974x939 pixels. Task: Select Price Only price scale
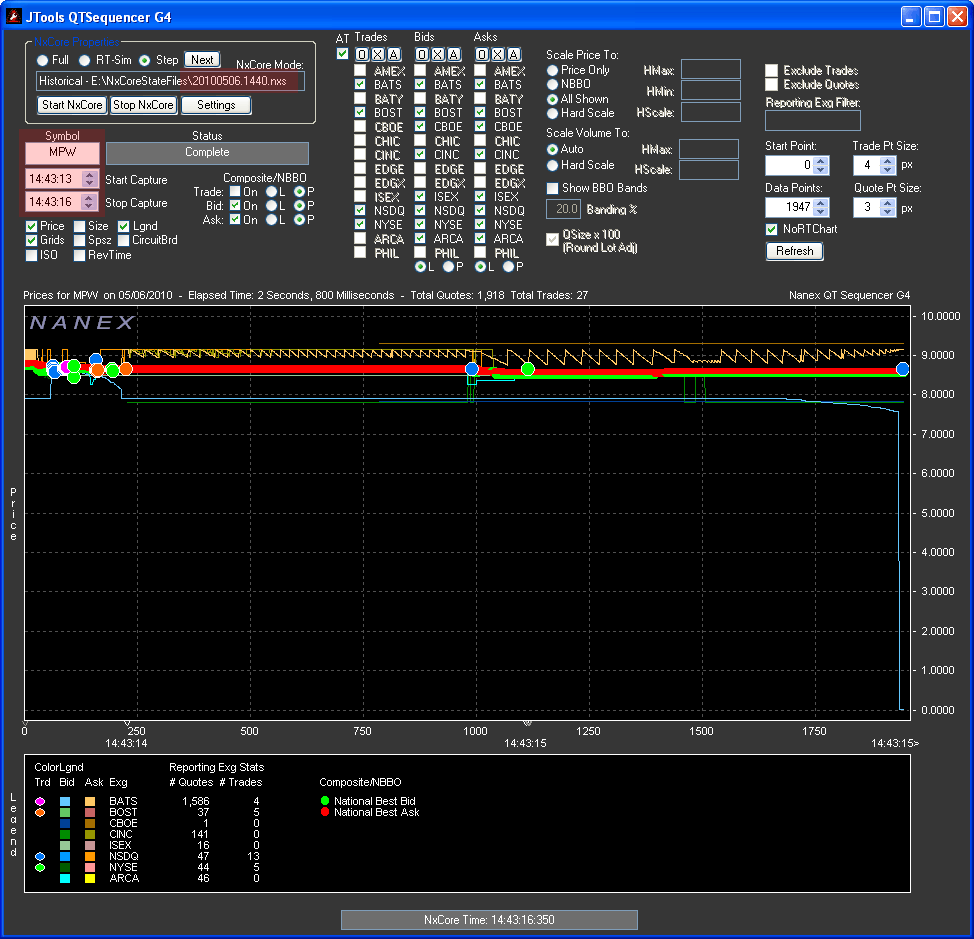[x=552, y=70]
